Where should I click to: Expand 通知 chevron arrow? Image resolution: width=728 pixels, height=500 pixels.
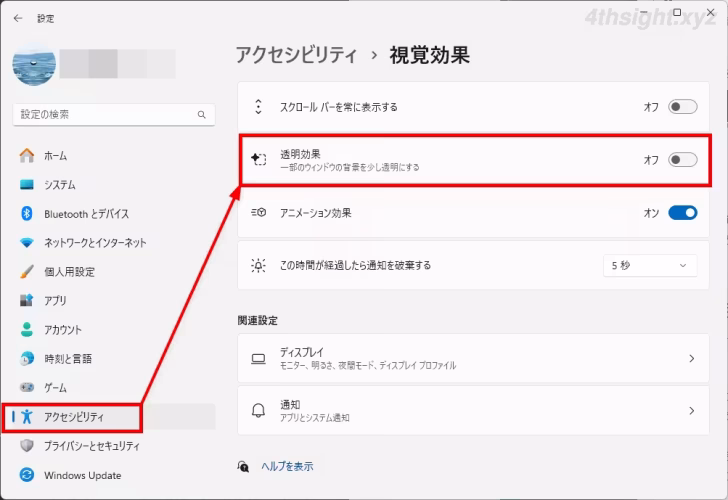692,410
